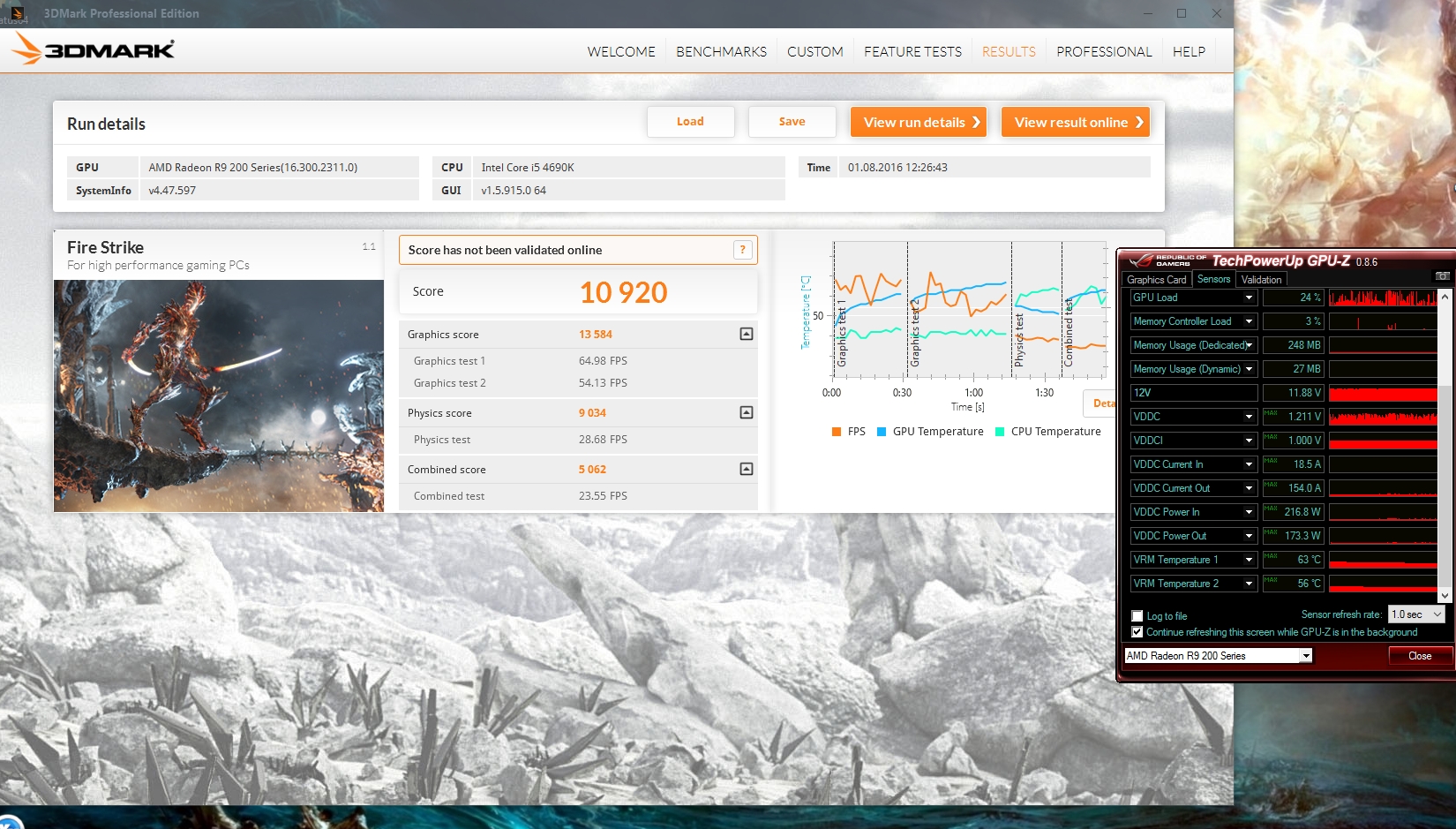Open the VDDC sensor dropdown
This screenshot has width=1456, height=829.
(1249, 417)
